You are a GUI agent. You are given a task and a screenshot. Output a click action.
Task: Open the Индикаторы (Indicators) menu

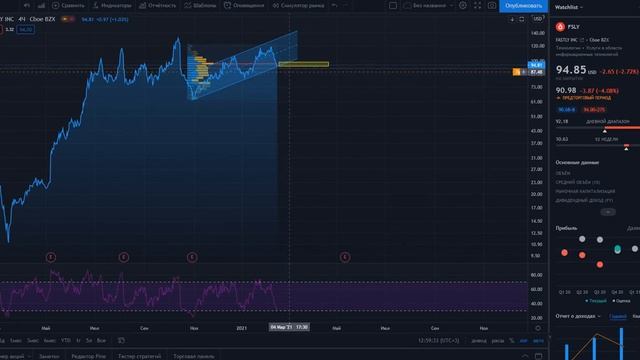111,5
